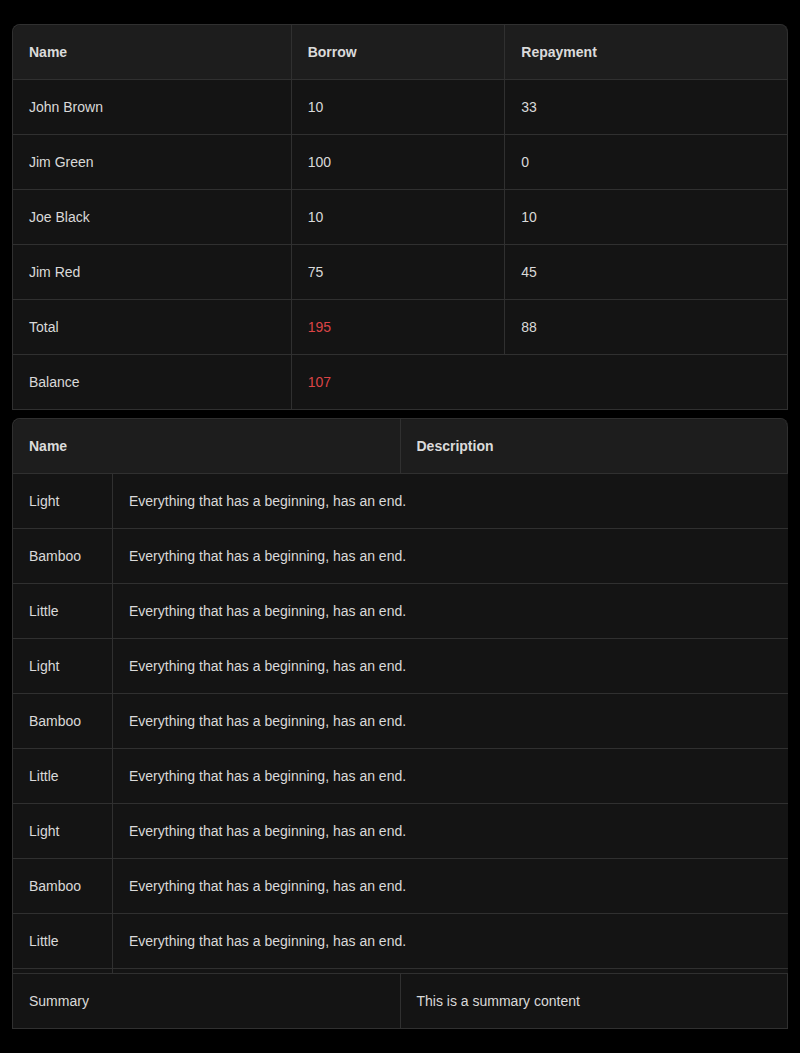Viewport: 800px width, 1053px height.
Task: Click the Repayment column header
Action: pos(559,52)
